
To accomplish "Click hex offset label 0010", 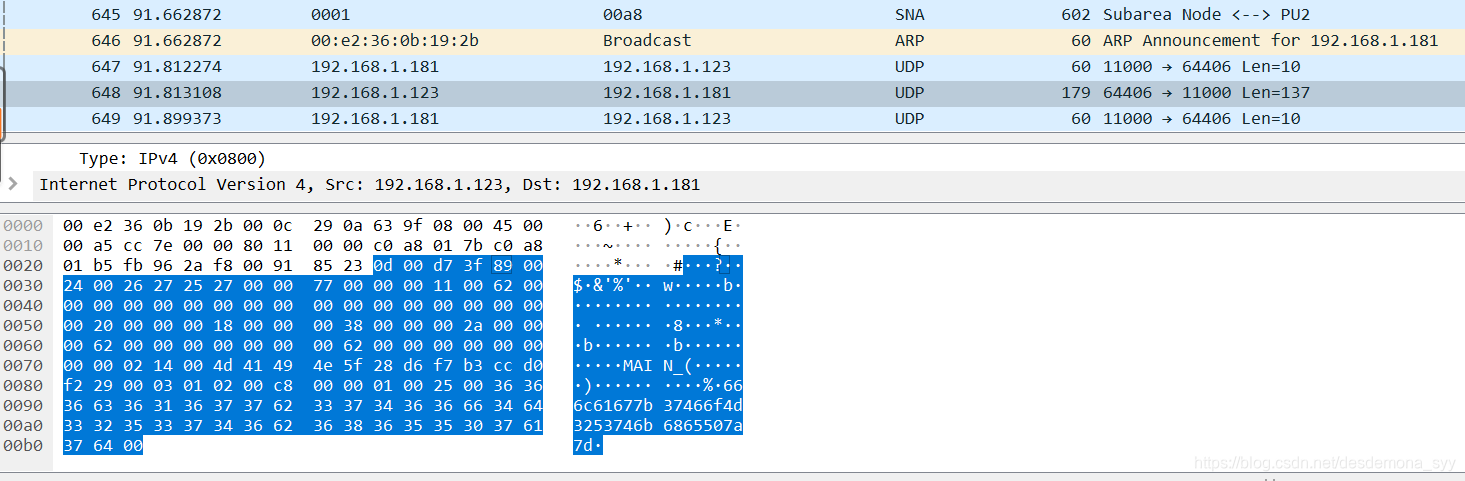I will tap(23, 246).
